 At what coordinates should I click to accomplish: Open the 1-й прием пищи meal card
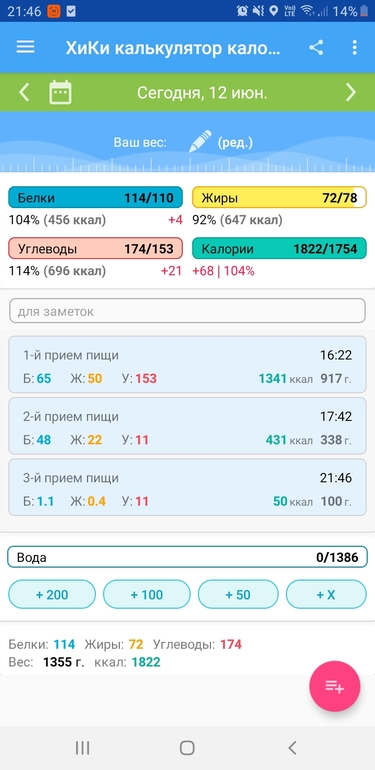187,364
